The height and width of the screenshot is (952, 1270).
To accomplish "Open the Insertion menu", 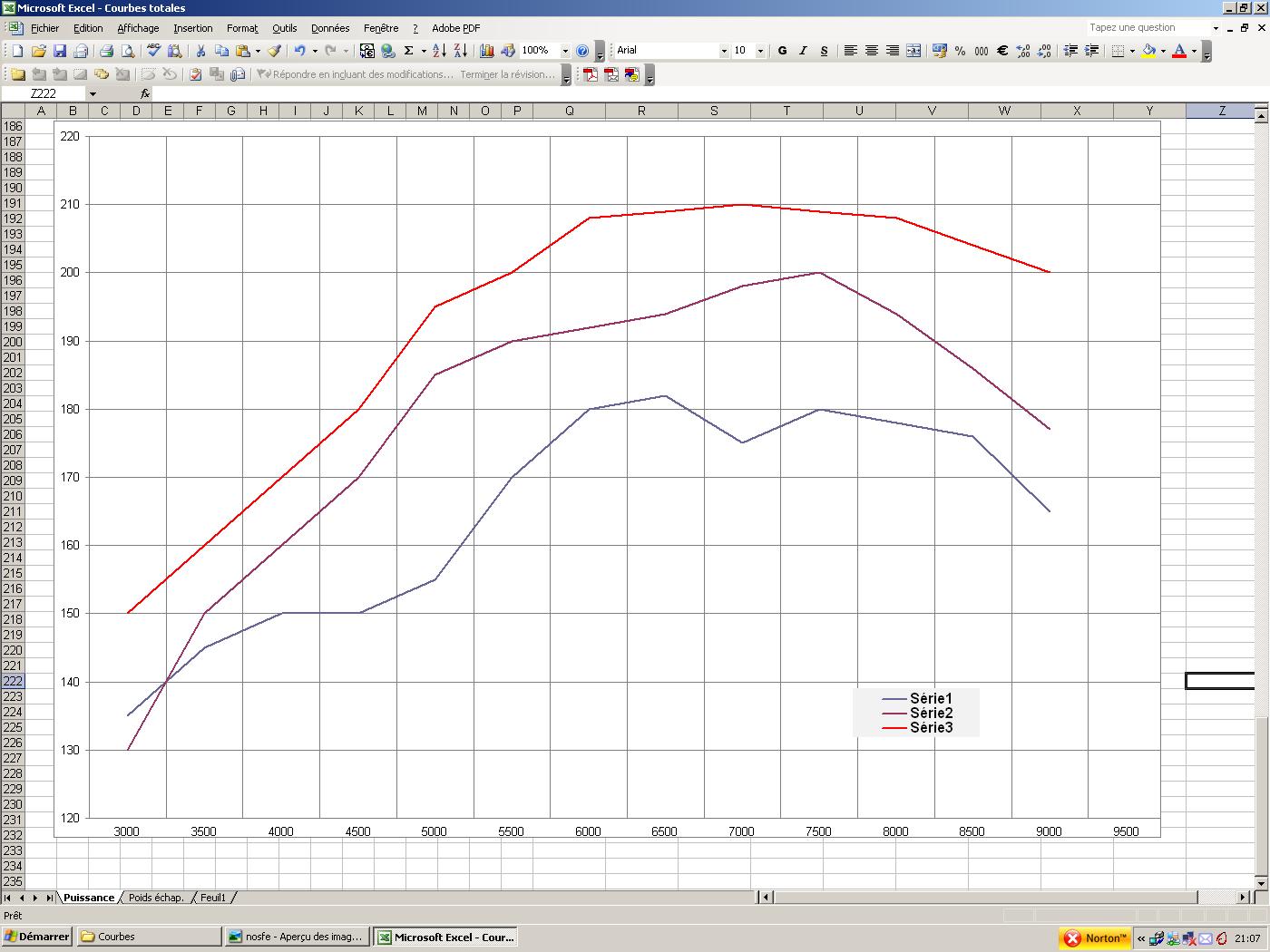I will [x=193, y=28].
